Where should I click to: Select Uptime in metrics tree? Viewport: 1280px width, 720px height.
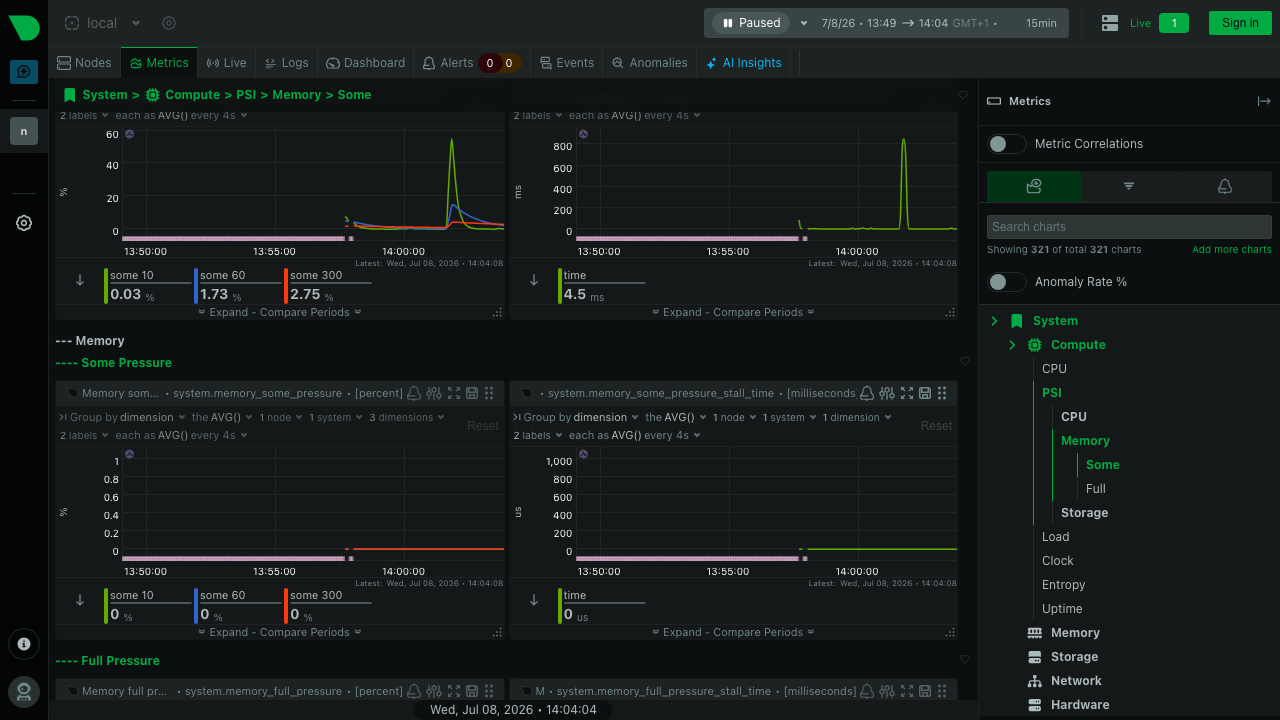point(1062,609)
